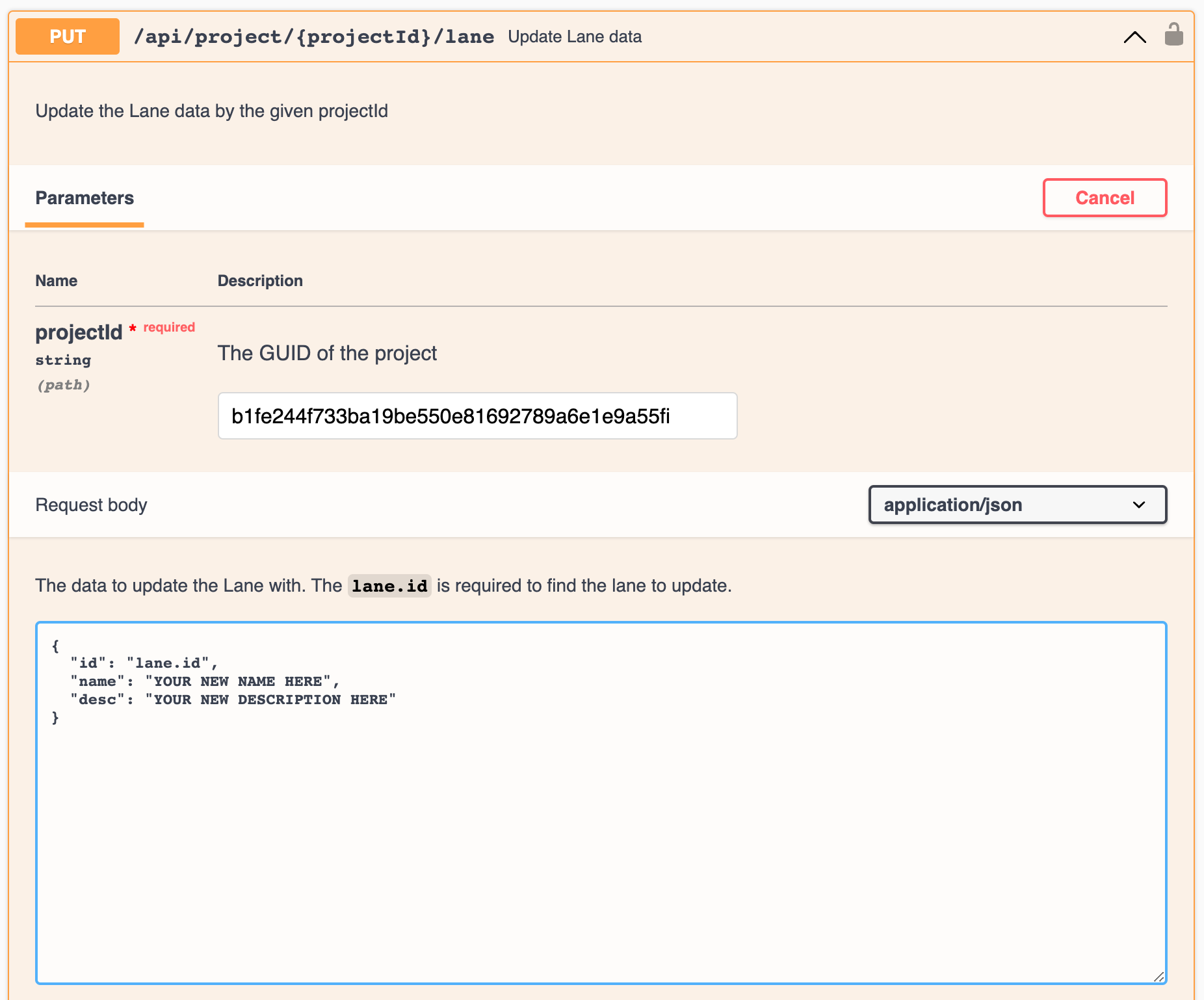
Task: Click the orange PUT method badge
Action: tap(68, 36)
